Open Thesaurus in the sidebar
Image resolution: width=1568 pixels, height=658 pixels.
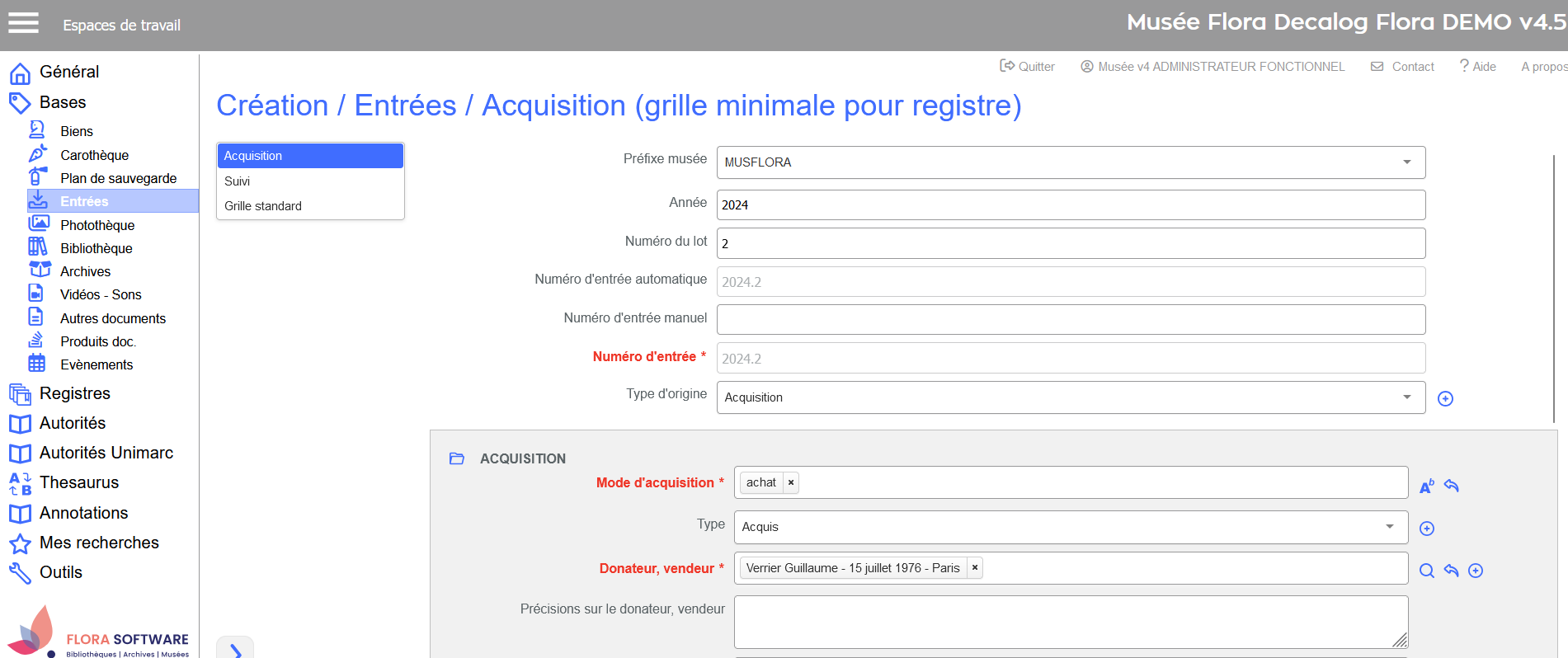[79, 482]
